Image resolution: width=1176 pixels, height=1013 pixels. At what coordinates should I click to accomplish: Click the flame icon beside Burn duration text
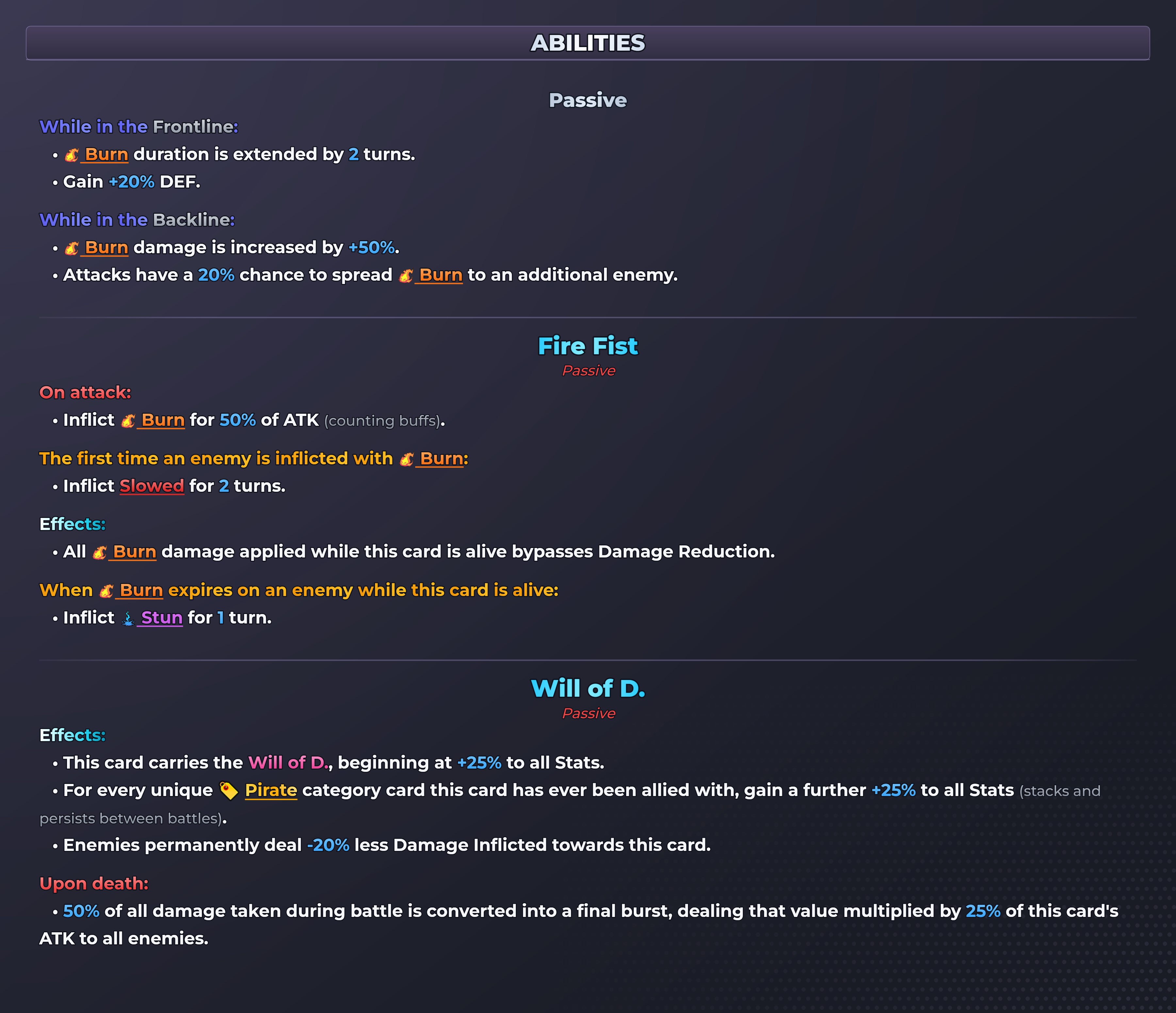coord(72,155)
